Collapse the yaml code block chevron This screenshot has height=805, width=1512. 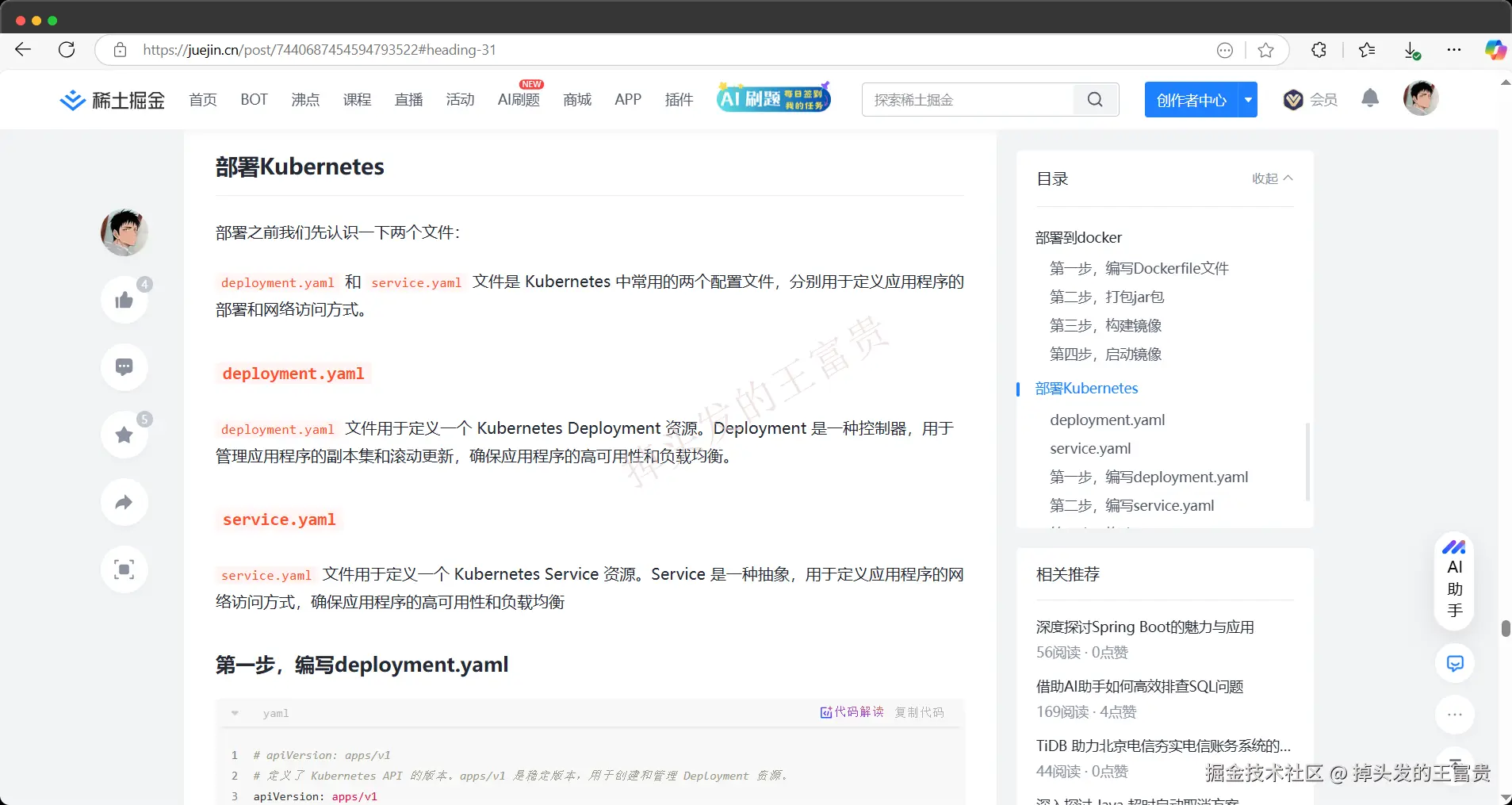coord(235,712)
